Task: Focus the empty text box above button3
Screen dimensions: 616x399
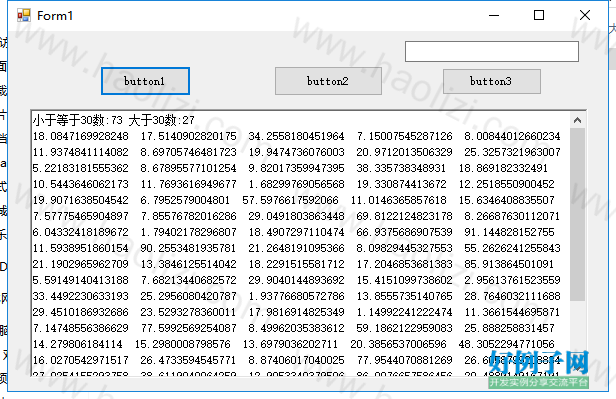Action: tap(492, 51)
